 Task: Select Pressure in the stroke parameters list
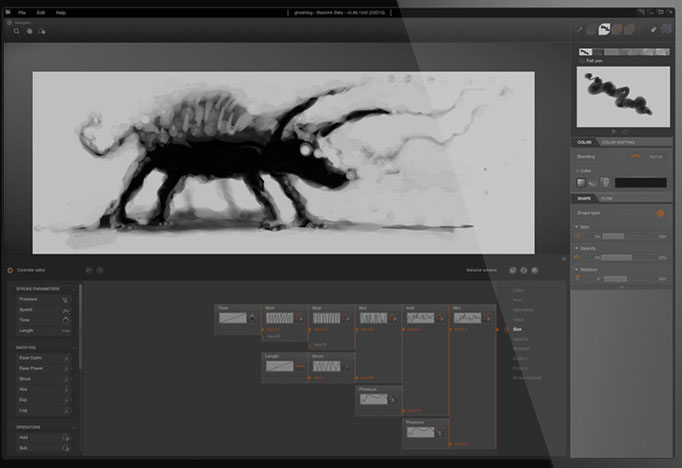43,299
